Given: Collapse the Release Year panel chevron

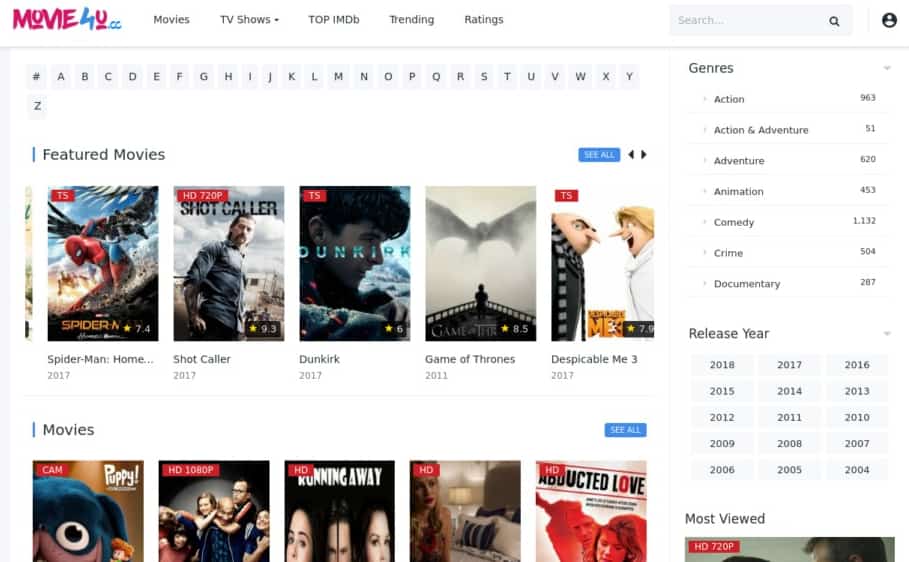Looking at the screenshot, I should 886,333.
